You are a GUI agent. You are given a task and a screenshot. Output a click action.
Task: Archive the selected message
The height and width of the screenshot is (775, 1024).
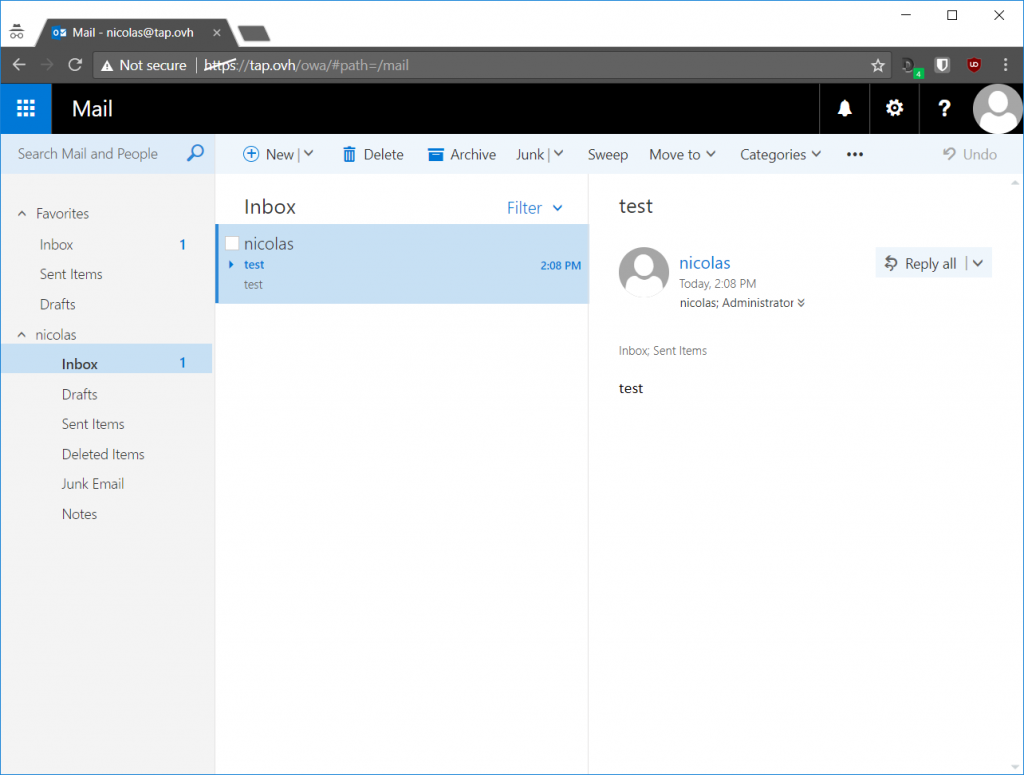462,155
